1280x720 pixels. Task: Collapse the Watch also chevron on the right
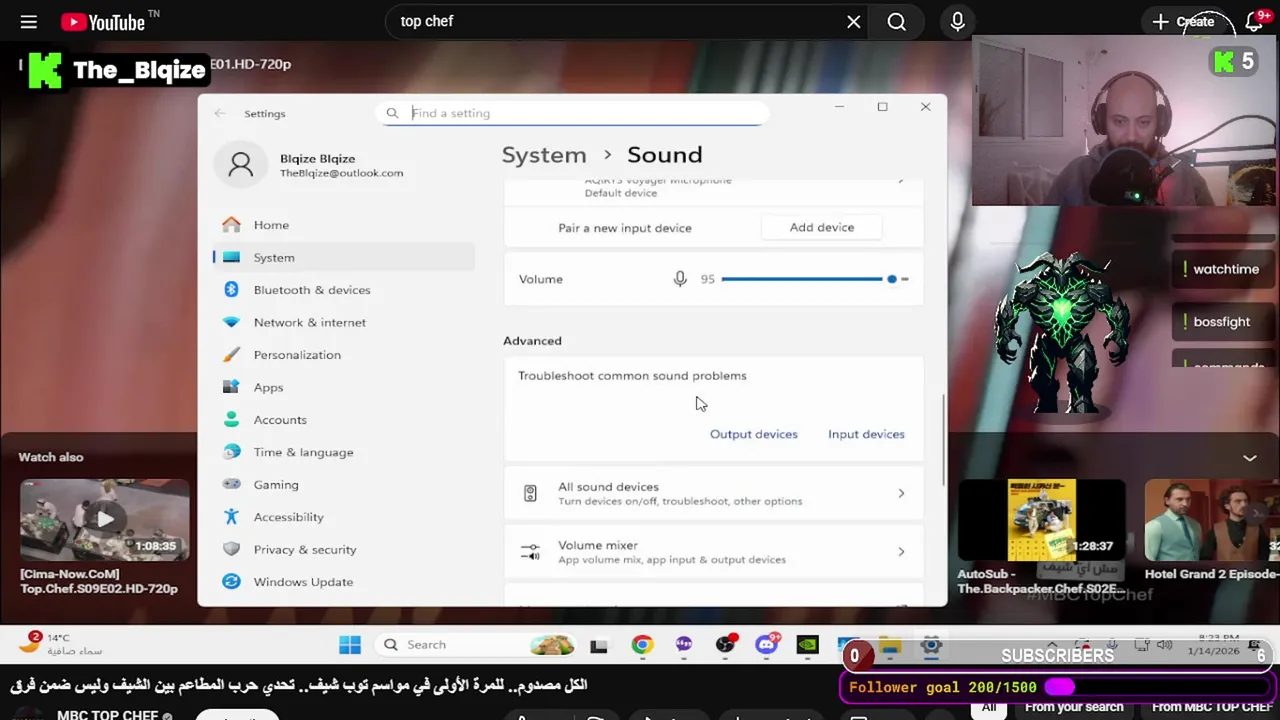(1249, 458)
